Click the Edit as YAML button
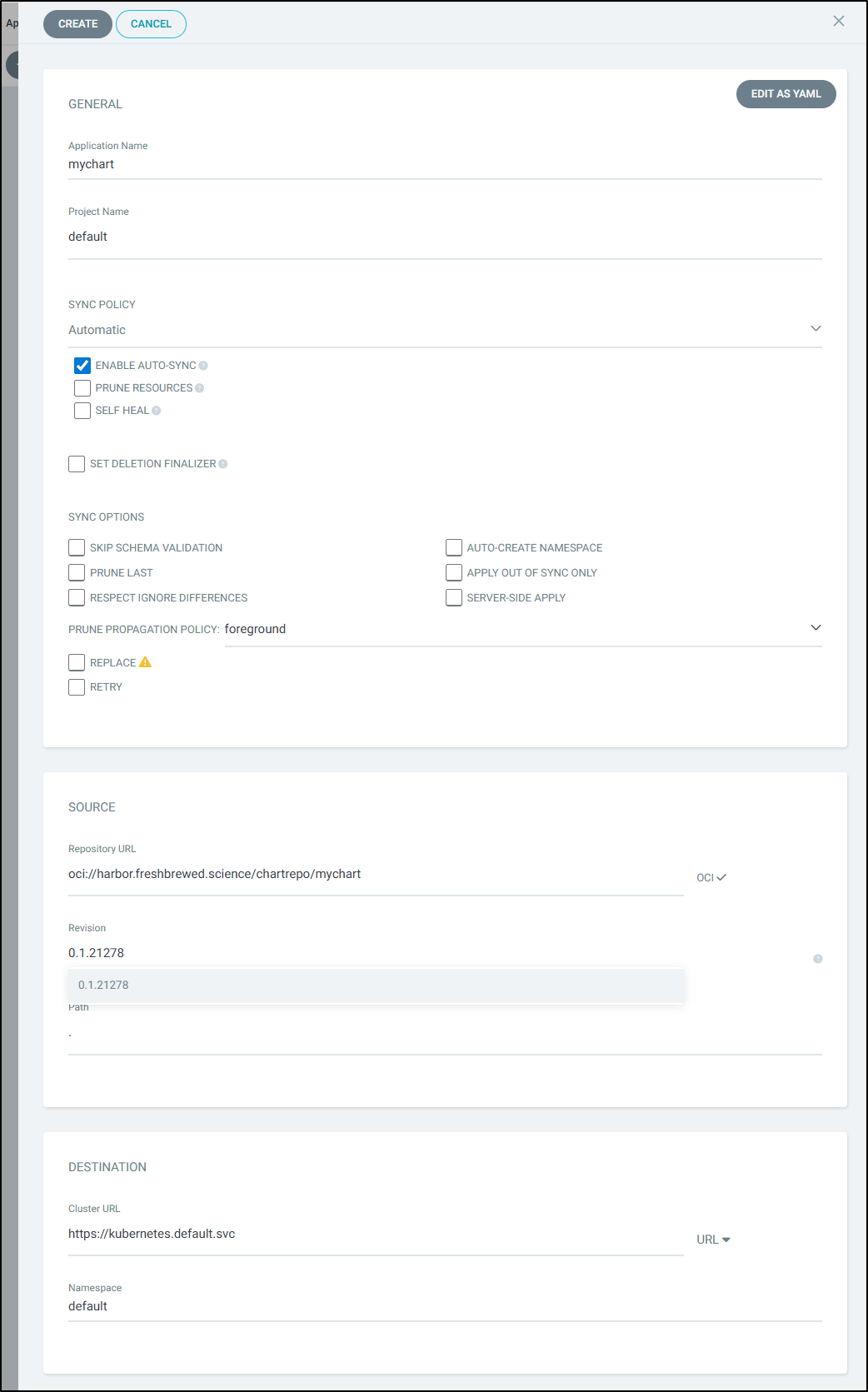 point(786,94)
